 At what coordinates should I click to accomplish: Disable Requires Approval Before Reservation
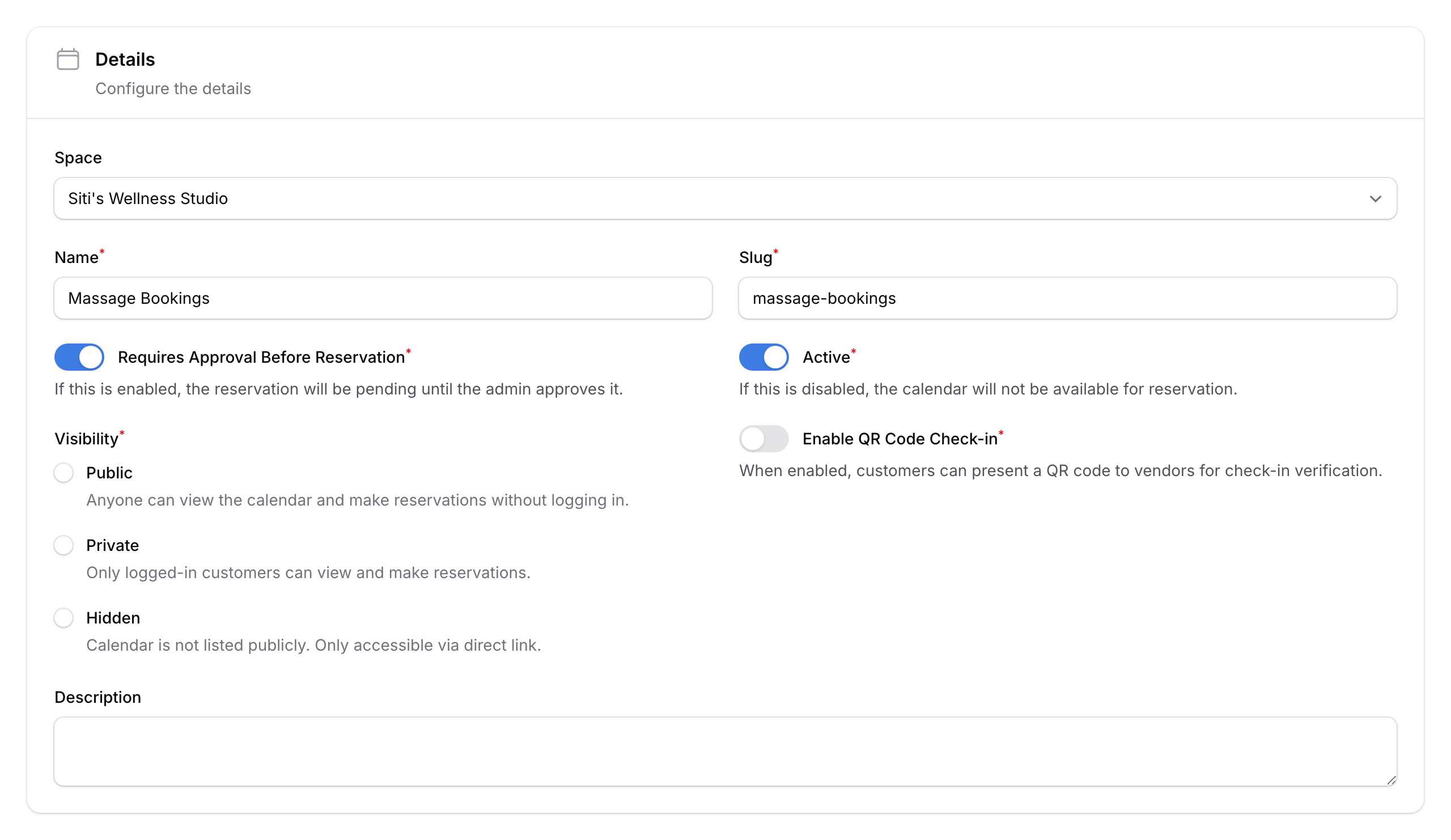[x=78, y=357]
